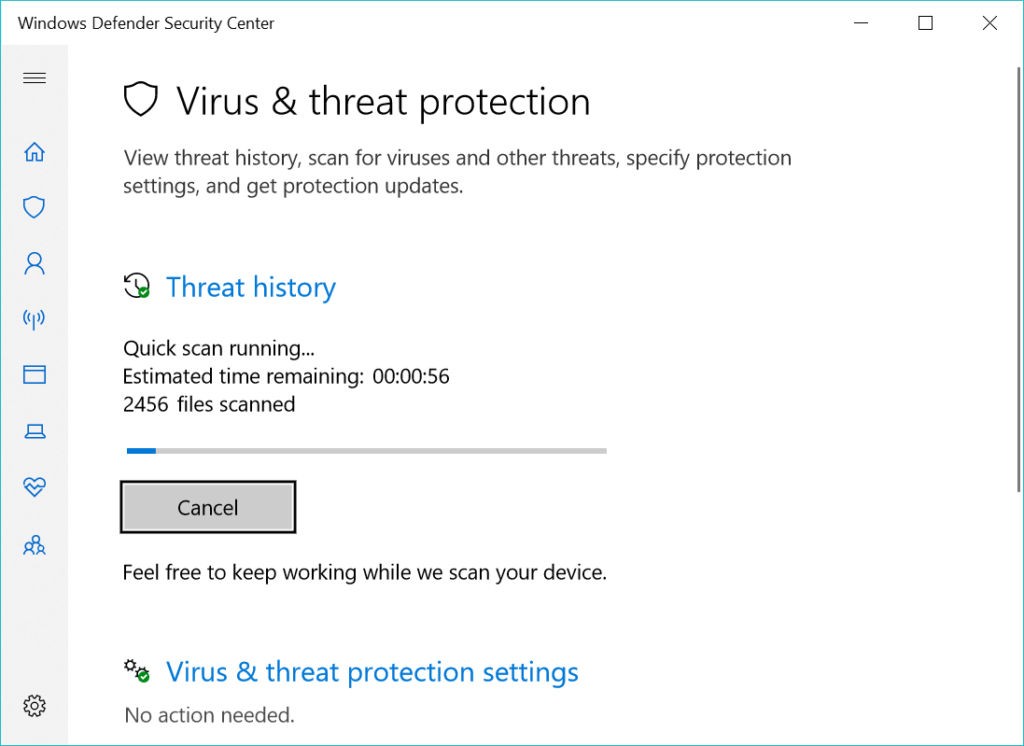Click the Threat history clock icon
The width and height of the screenshot is (1024, 746).
coord(136,286)
